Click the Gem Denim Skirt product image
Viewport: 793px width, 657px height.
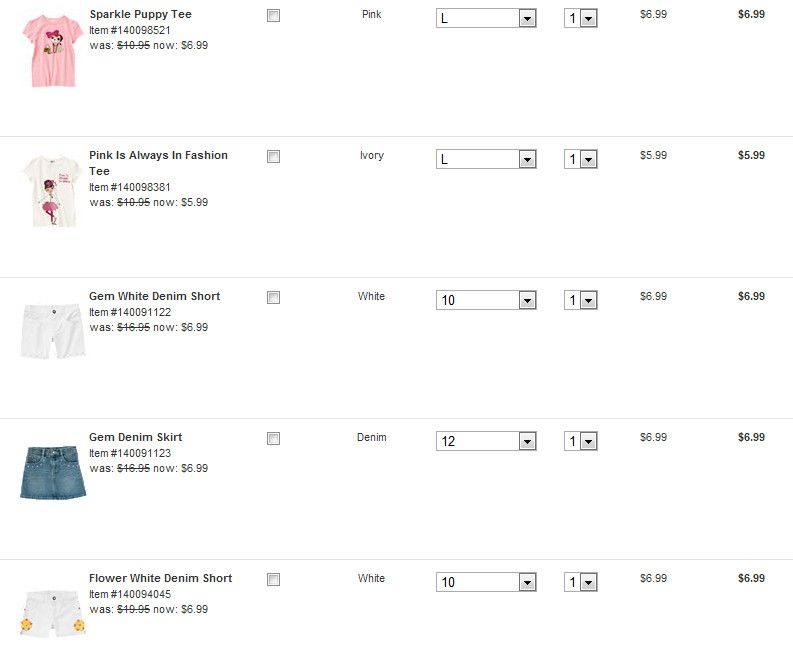tap(53, 472)
